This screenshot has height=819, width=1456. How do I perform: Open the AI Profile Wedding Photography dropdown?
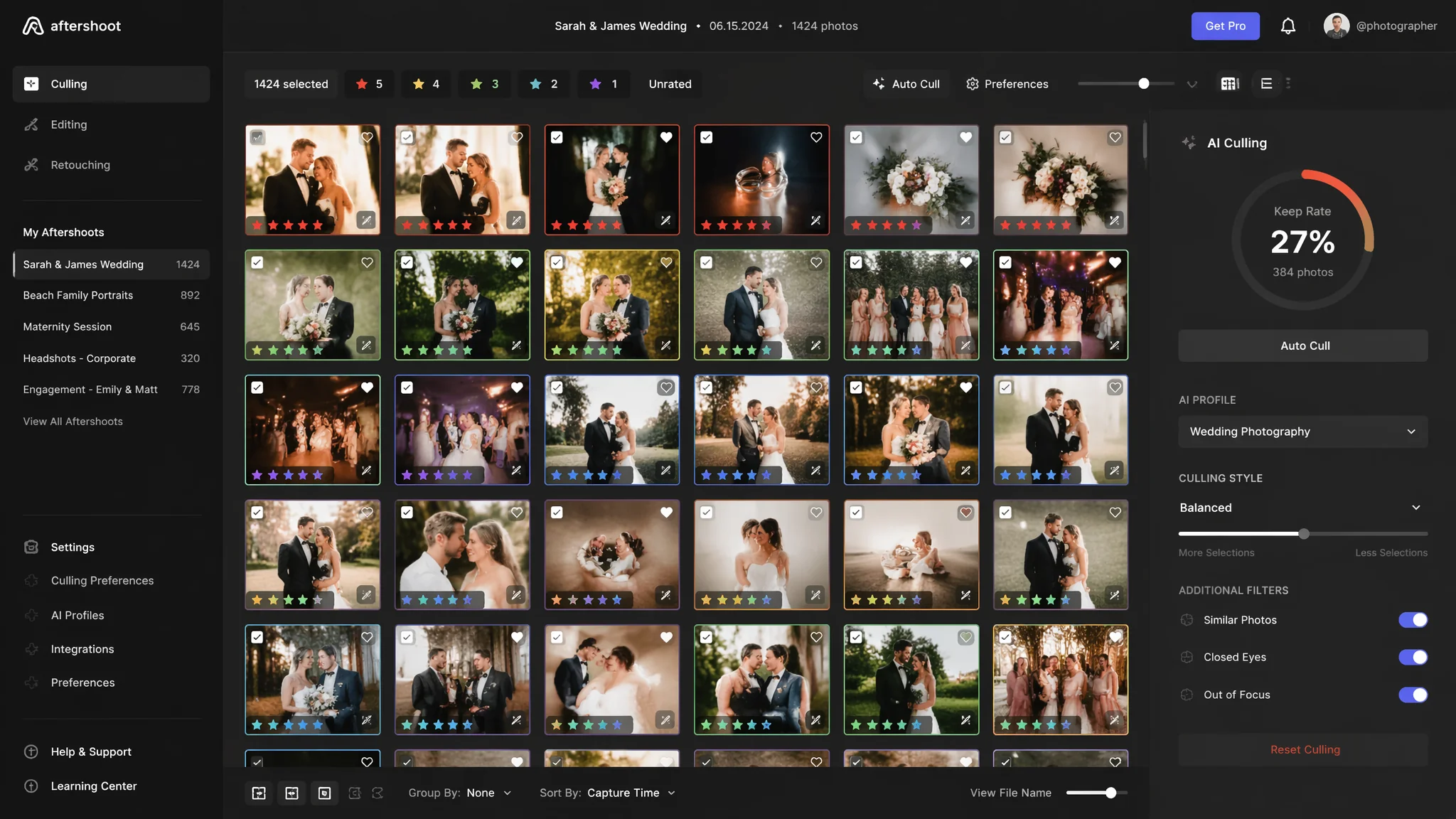tap(1302, 432)
